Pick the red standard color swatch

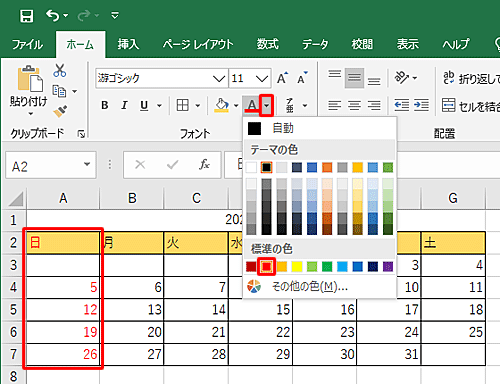266,266
